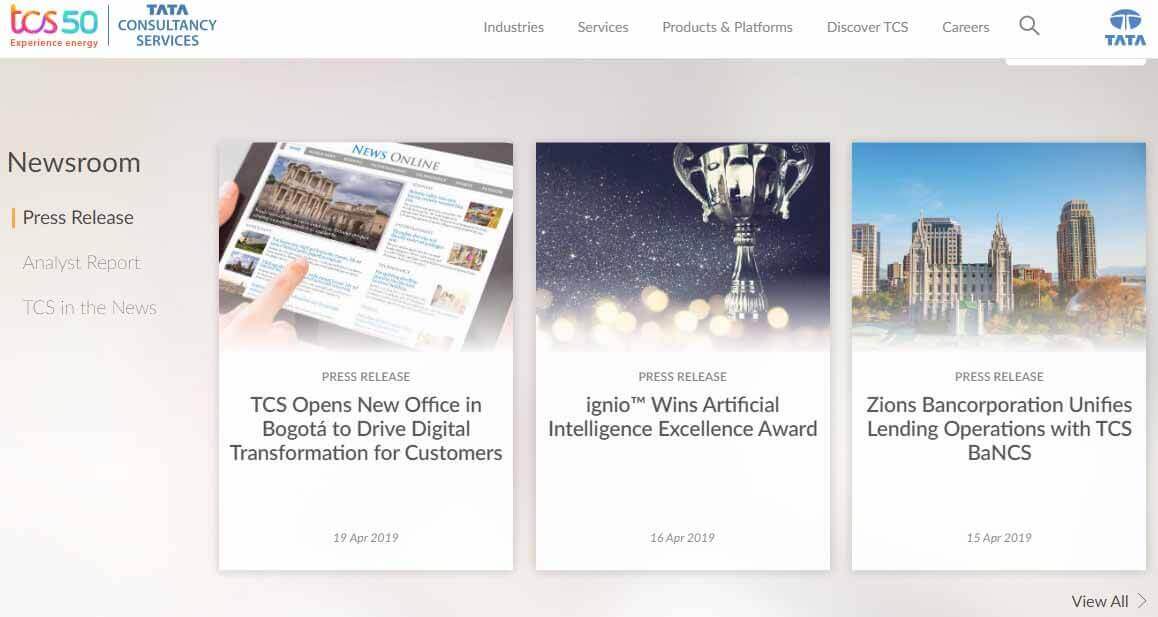
Task: Click the View All link
Action: 1099,601
